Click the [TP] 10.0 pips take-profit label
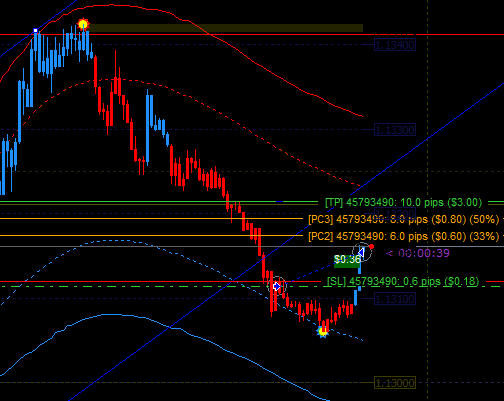 click(403, 202)
